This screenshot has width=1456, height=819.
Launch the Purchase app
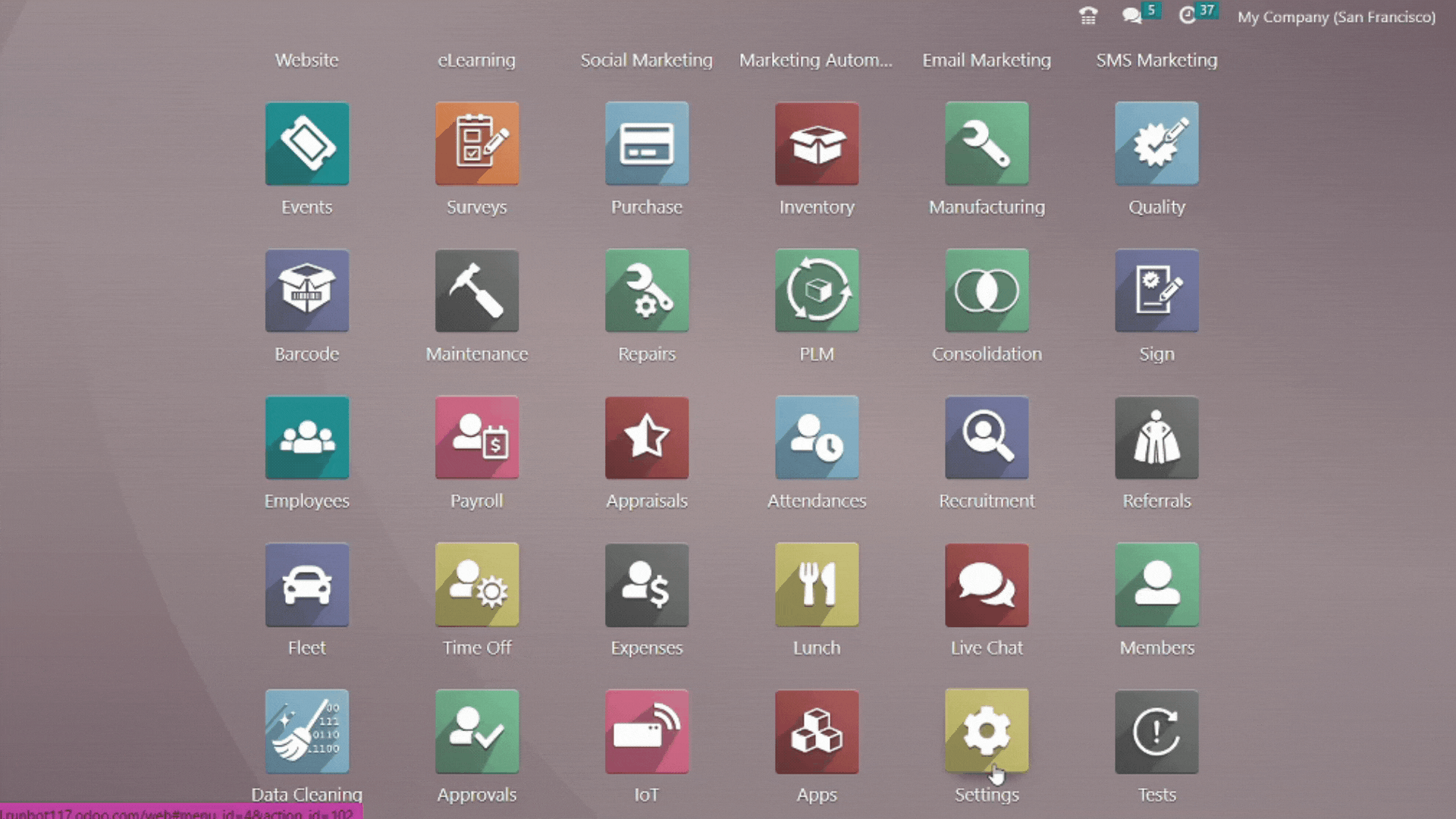647,144
